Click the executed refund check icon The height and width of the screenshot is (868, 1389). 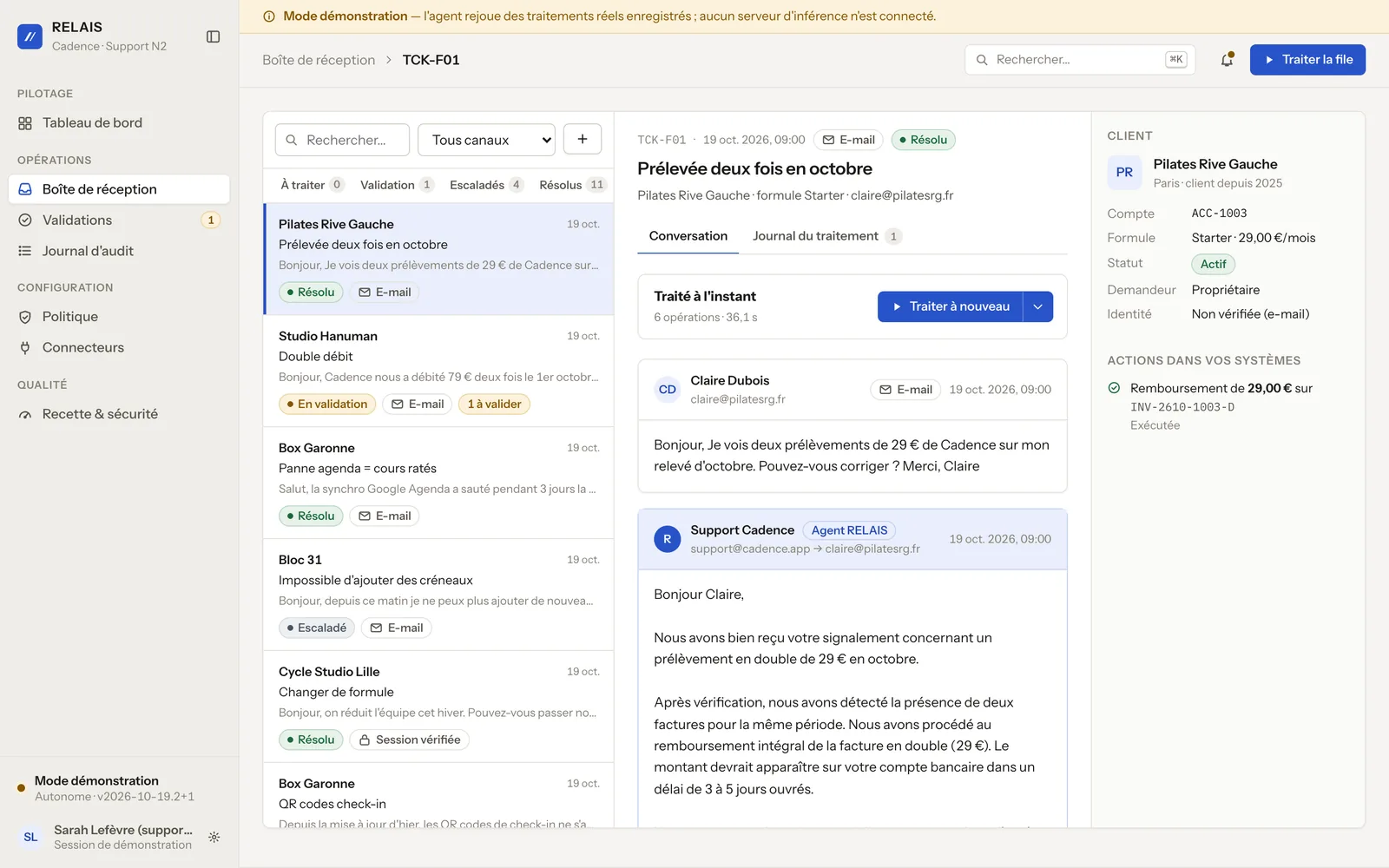pos(1114,388)
